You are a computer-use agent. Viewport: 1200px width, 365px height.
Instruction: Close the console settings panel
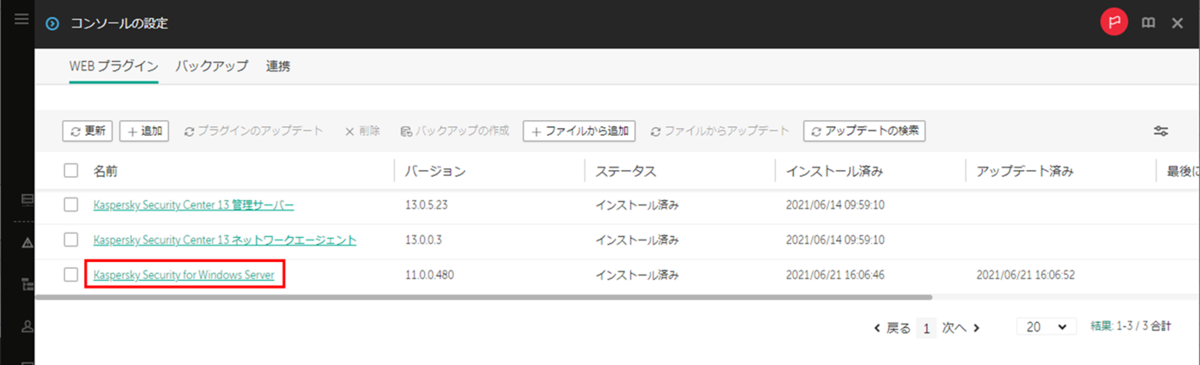1177,22
